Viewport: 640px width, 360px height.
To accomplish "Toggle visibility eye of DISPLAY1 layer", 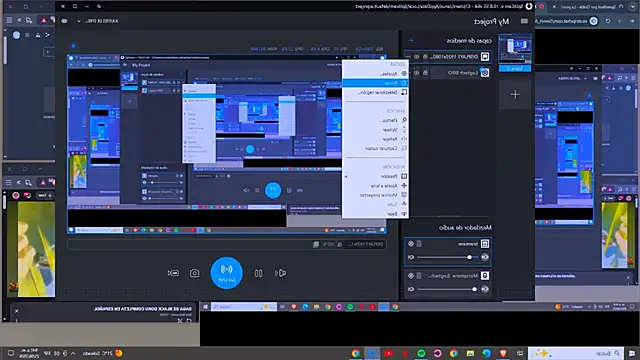I will (x=417, y=57).
